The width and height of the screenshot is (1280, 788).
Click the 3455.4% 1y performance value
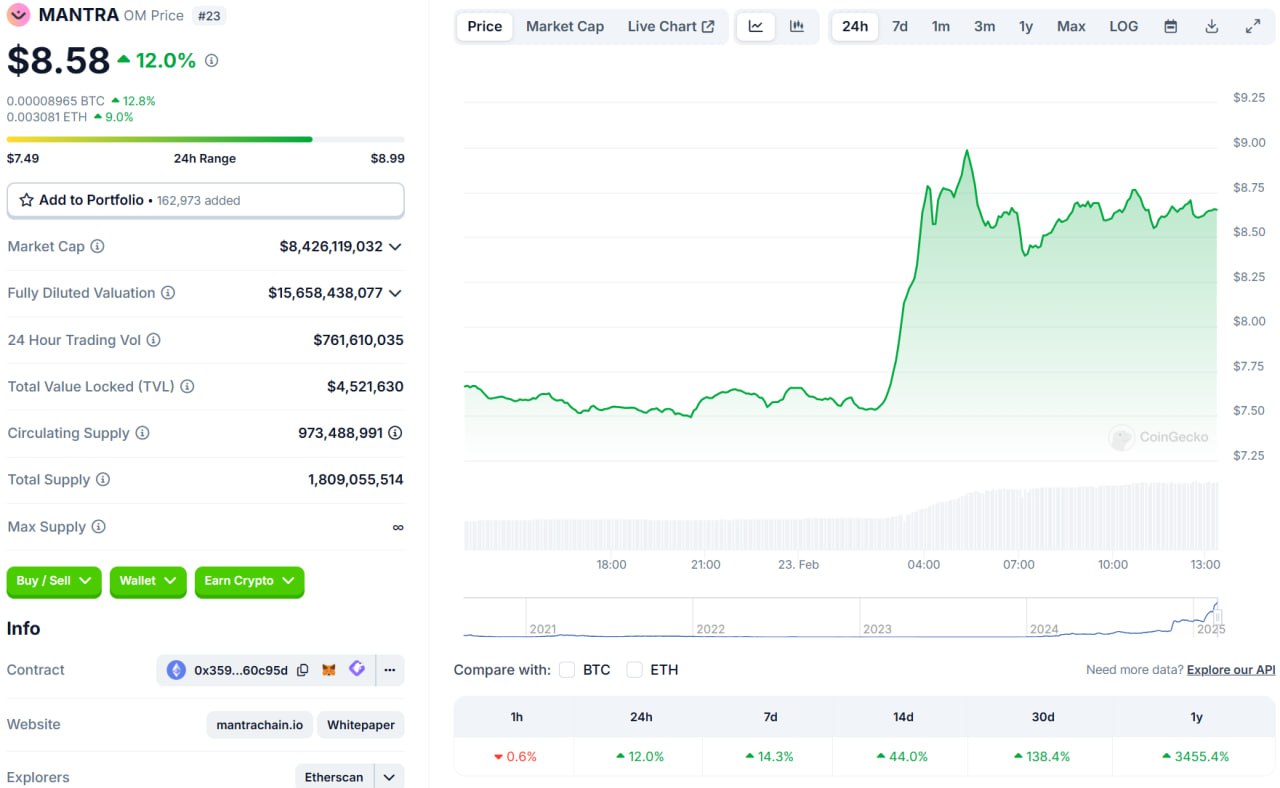[x=1197, y=757]
